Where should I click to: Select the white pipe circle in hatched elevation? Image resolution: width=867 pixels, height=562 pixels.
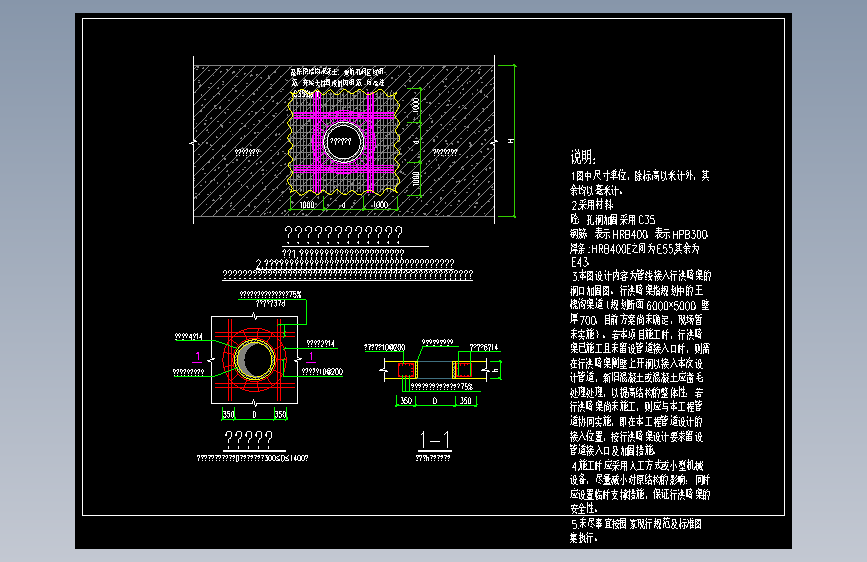coord(343,142)
